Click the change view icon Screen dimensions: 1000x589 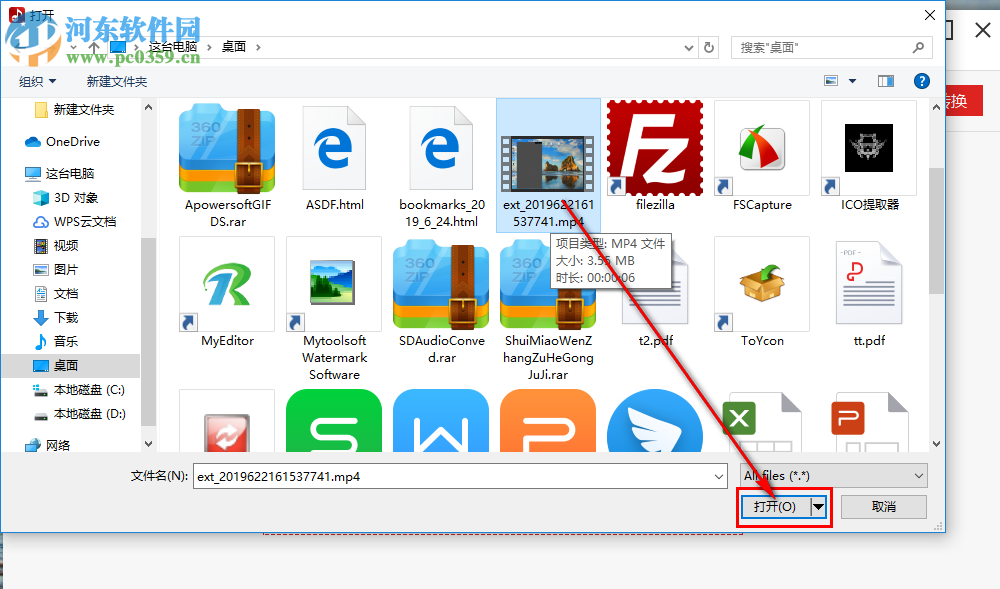pos(831,81)
